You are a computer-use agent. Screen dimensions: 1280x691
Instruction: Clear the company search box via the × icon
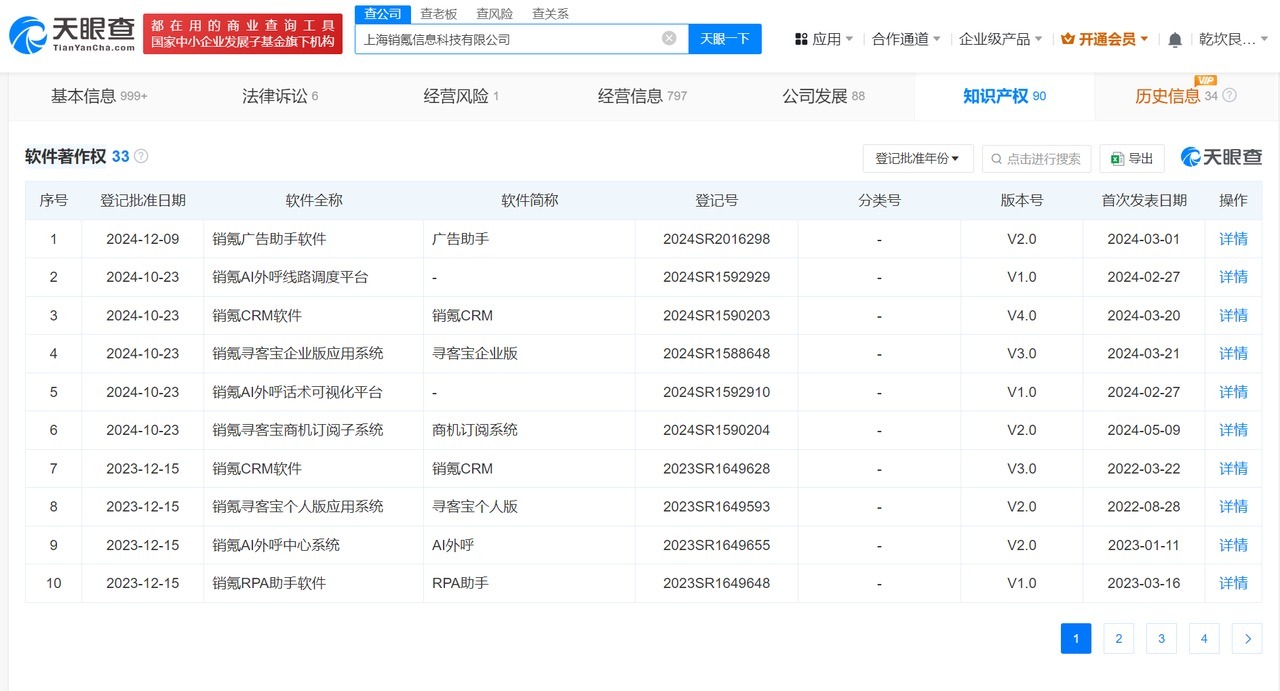pyautogui.click(x=668, y=37)
